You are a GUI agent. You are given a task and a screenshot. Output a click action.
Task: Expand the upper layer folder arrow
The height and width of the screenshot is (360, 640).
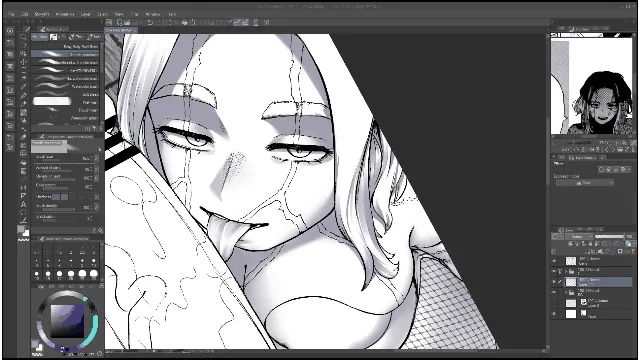pyautogui.click(x=566, y=271)
